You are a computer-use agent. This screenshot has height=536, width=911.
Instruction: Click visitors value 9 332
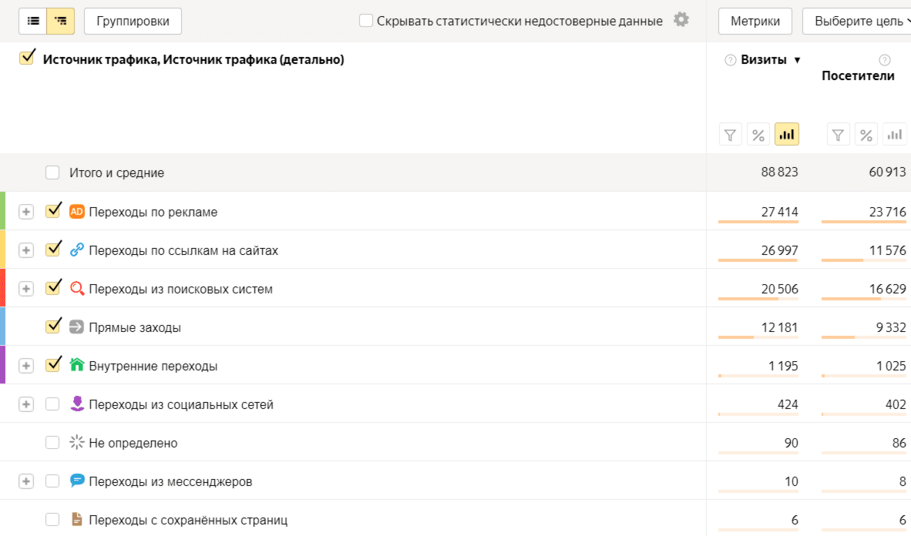pyautogui.click(x=891, y=327)
